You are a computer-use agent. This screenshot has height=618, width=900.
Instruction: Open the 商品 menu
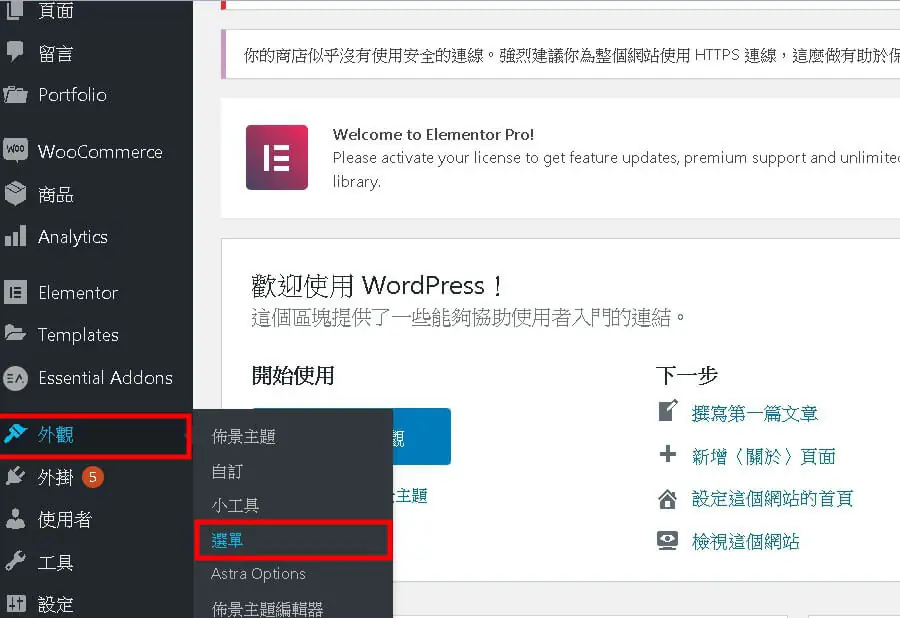(96, 195)
